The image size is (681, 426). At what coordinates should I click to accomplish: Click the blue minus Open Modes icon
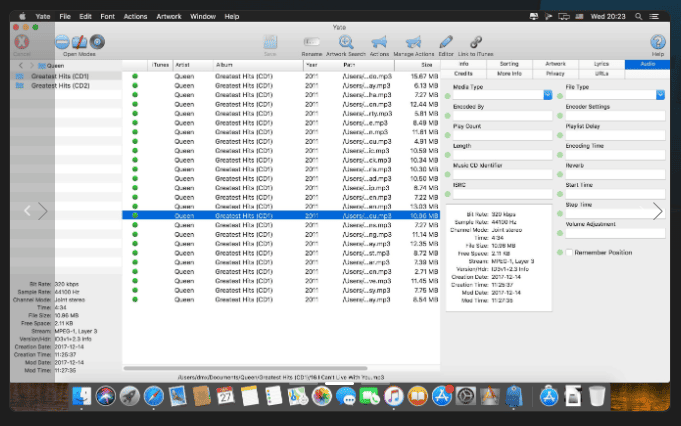click(x=62, y=42)
